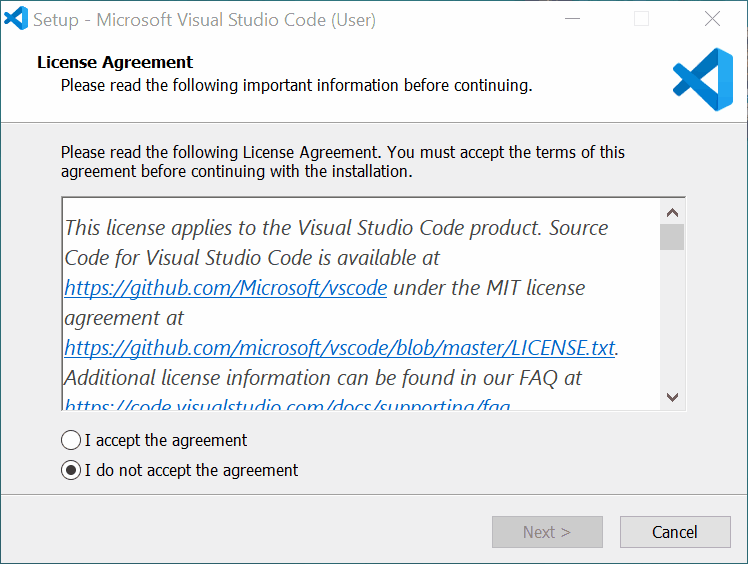Click the disabled maximize button
This screenshot has width=748, height=564.
[641, 19]
